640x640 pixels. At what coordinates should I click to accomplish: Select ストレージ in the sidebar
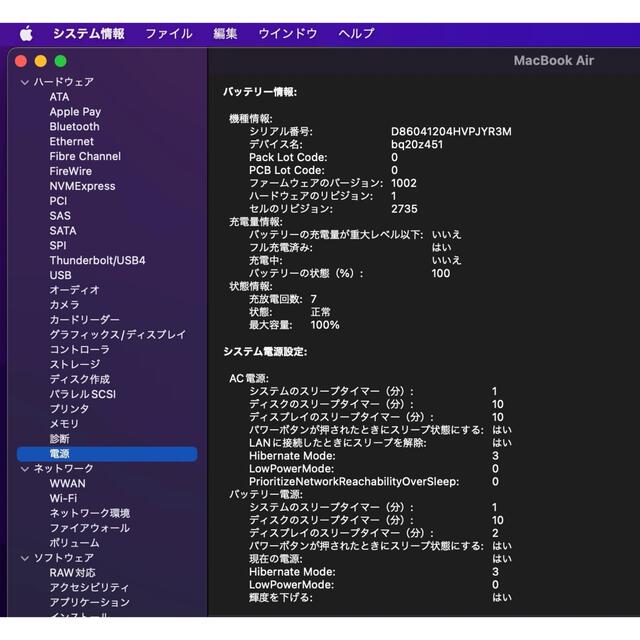pyautogui.click(x=75, y=364)
